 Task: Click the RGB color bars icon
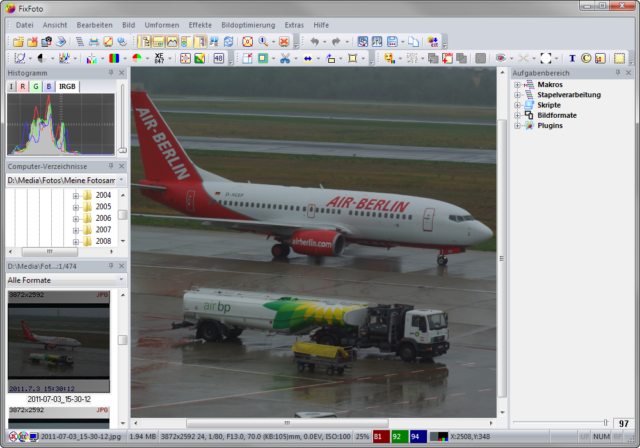(114, 58)
